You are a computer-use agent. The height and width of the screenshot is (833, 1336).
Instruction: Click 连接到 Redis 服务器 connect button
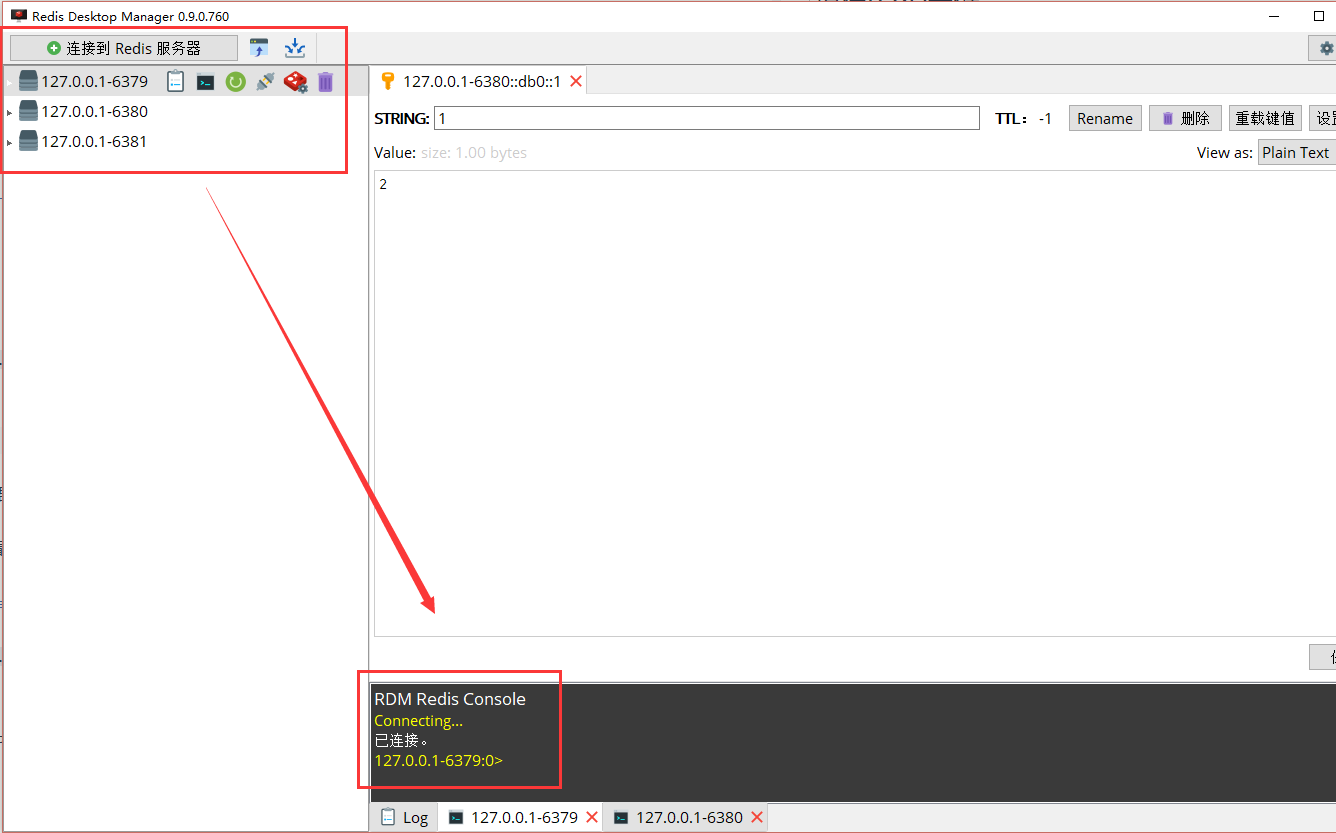pos(124,48)
